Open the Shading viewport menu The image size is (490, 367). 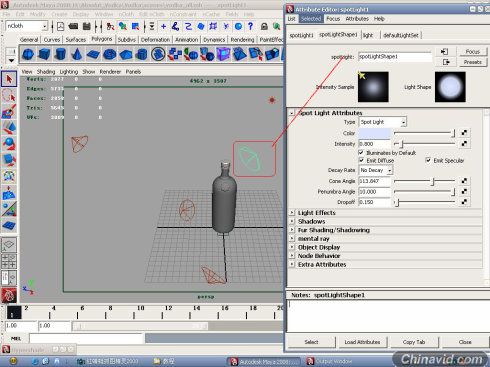pos(46,72)
